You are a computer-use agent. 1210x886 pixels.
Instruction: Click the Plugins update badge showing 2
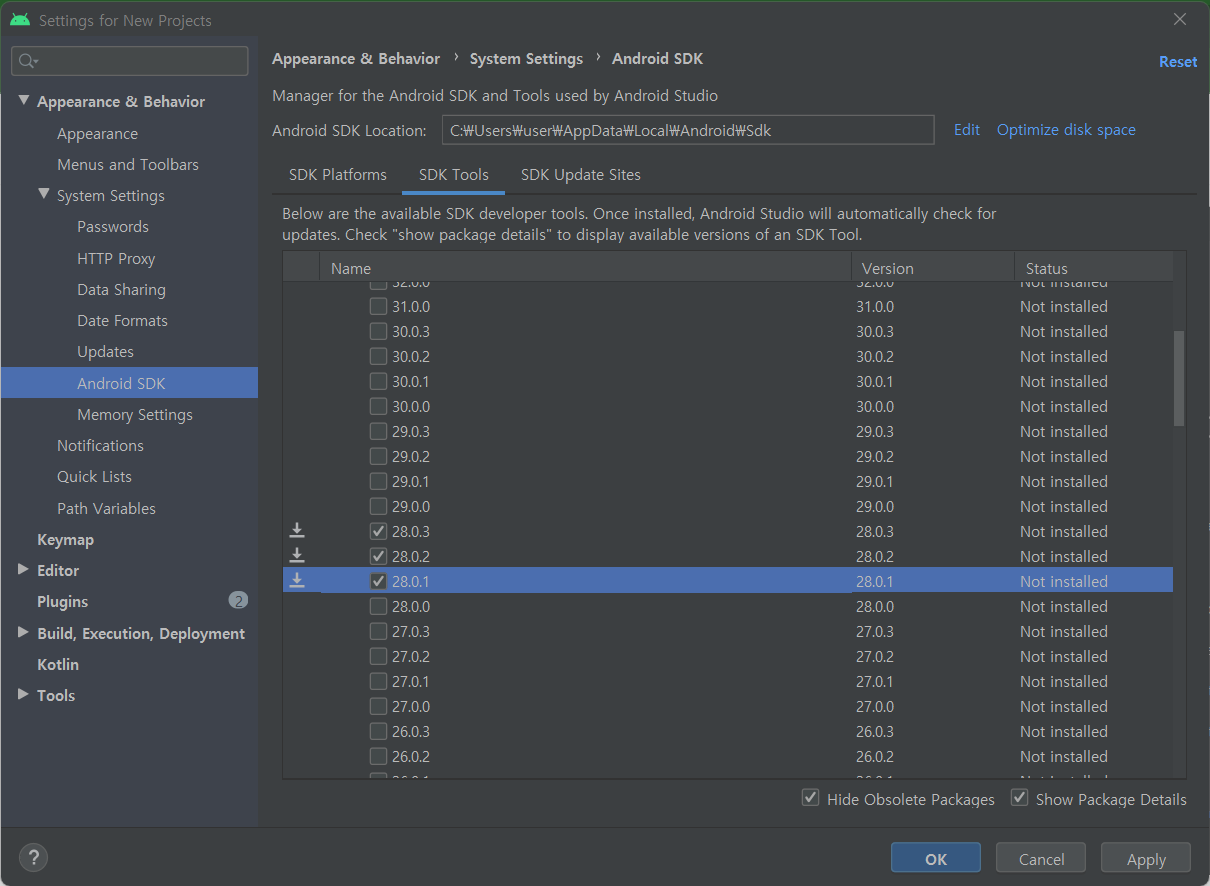(x=238, y=601)
